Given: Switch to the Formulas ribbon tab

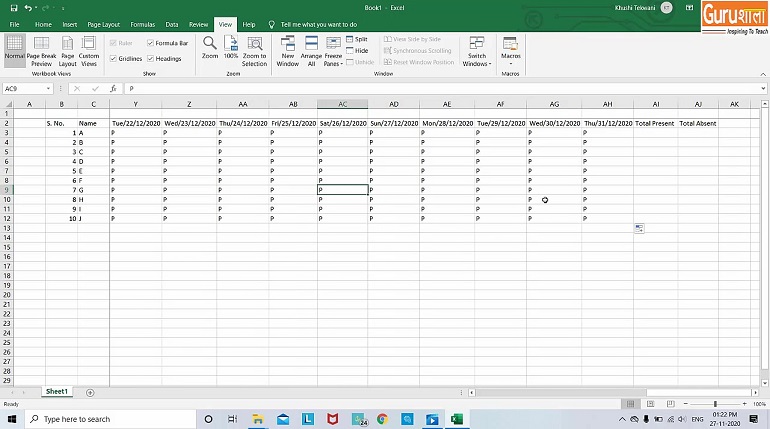Looking at the screenshot, I should click(142, 24).
